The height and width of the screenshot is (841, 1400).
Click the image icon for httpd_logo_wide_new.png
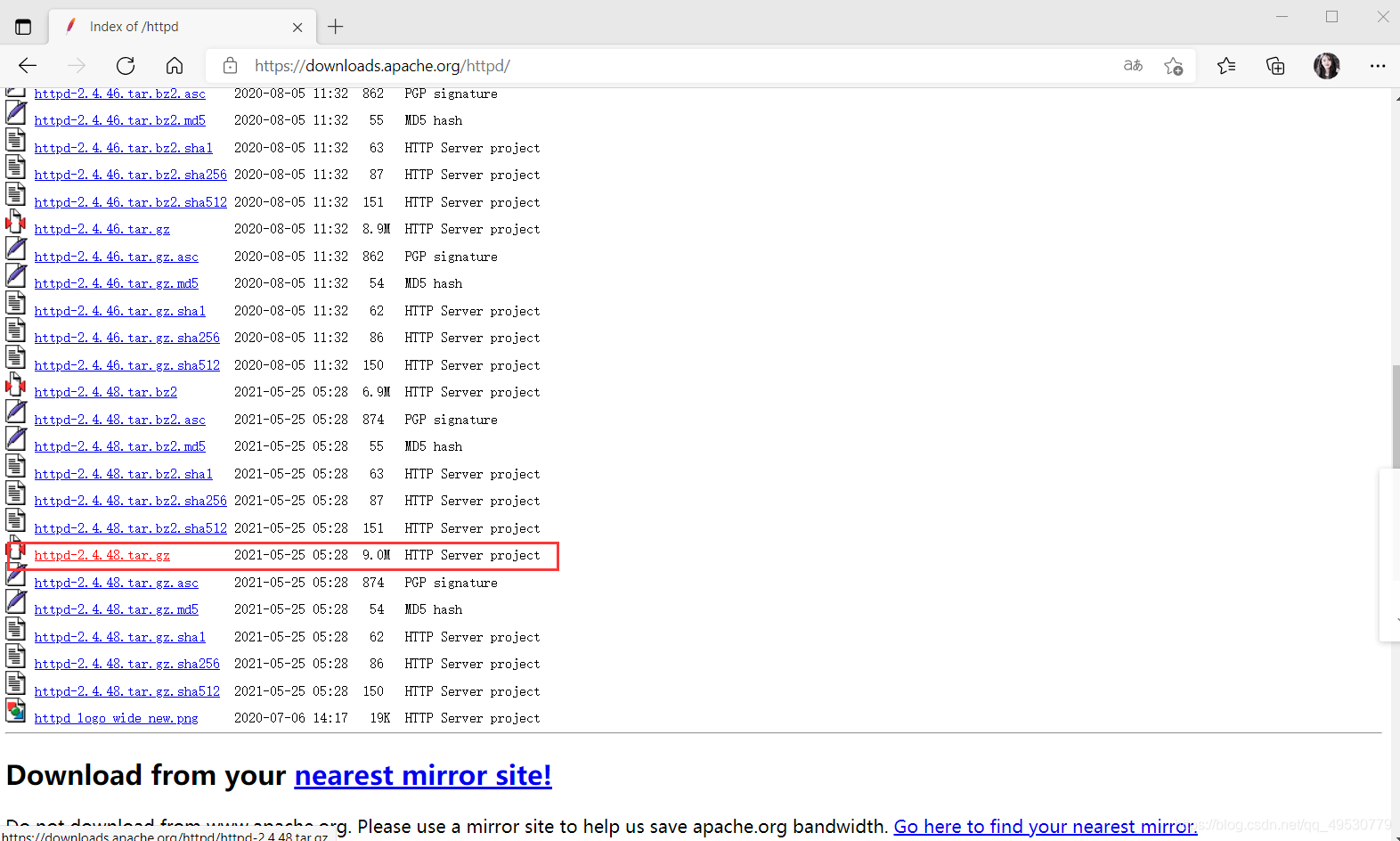(x=16, y=711)
